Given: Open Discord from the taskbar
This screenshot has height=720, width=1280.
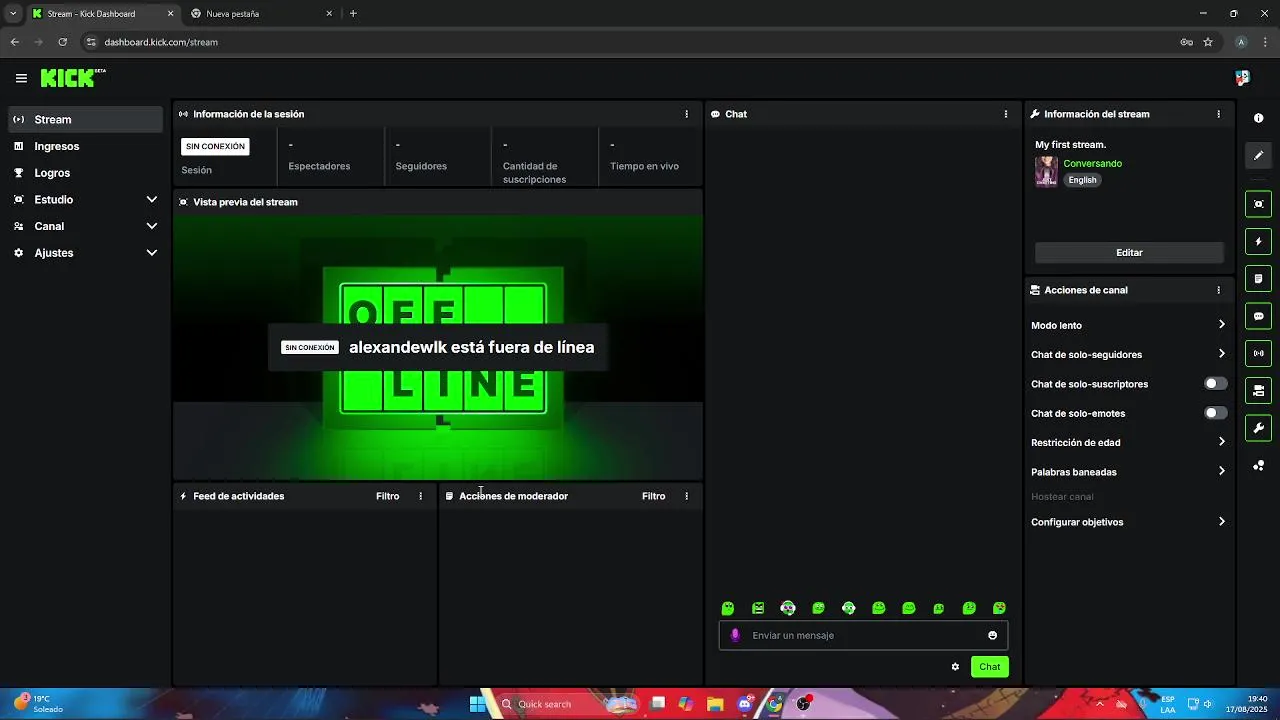Looking at the screenshot, I should pos(744,704).
